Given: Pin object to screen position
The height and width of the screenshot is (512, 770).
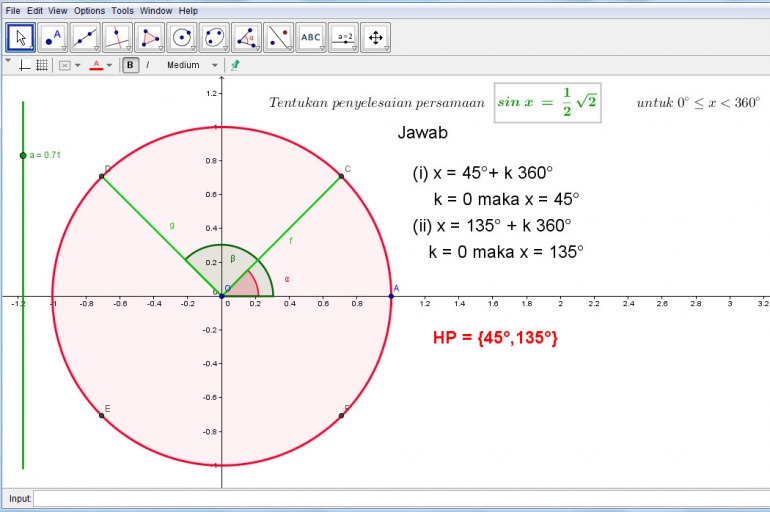Looking at the screenshot, I should (x=235, y=65).
